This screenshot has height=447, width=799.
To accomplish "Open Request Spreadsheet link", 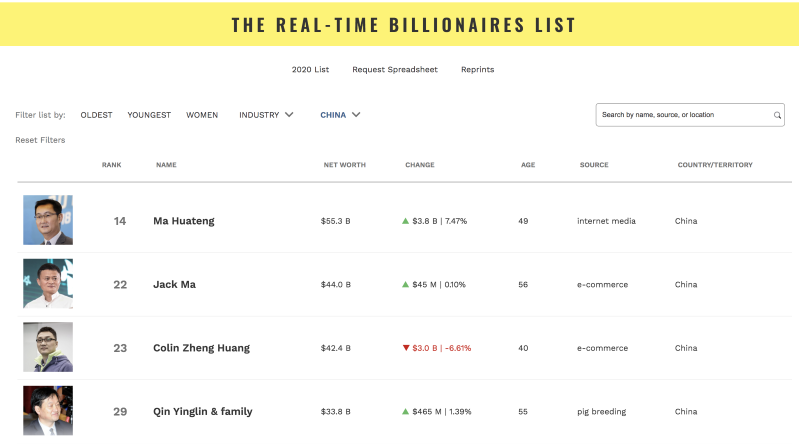I will pos(395,69).
